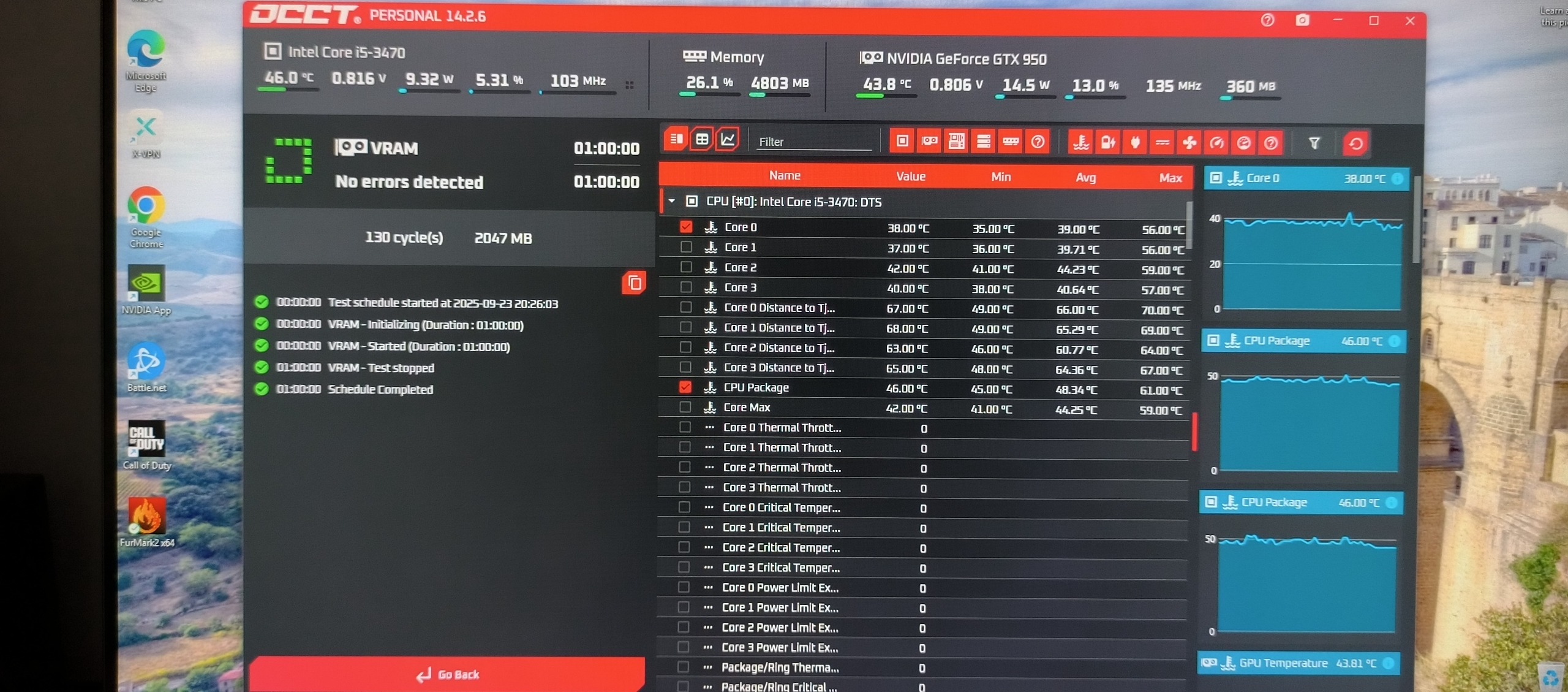The width and height of the screenshot is (1568, 692).
Task: Open the NVIDIA App desktop icon
Action: pos(146,290)
